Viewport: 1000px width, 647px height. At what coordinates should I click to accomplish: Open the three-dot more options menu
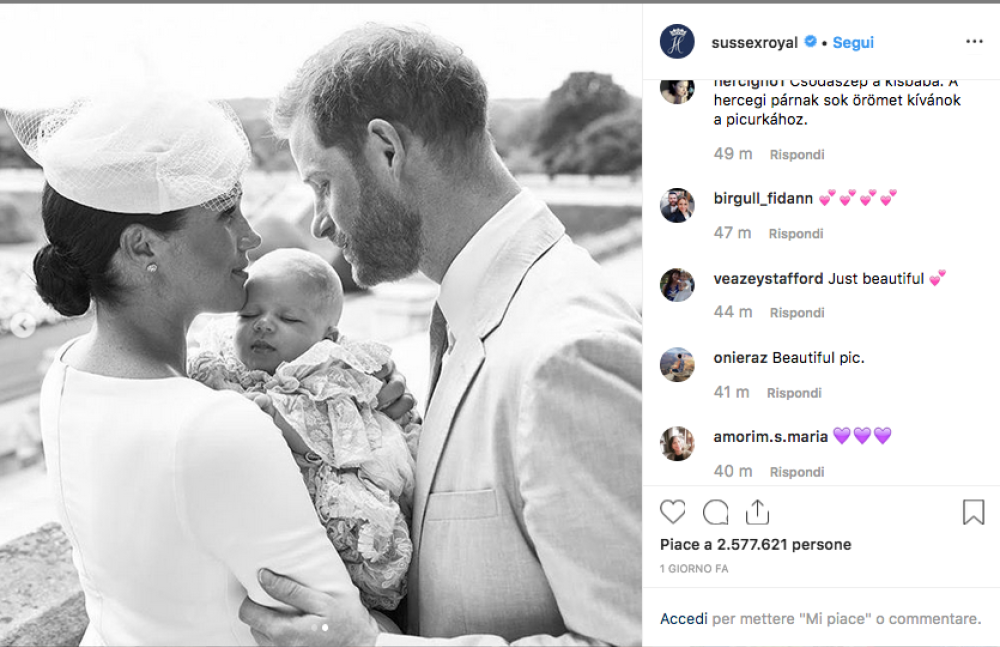pos(974,42)
